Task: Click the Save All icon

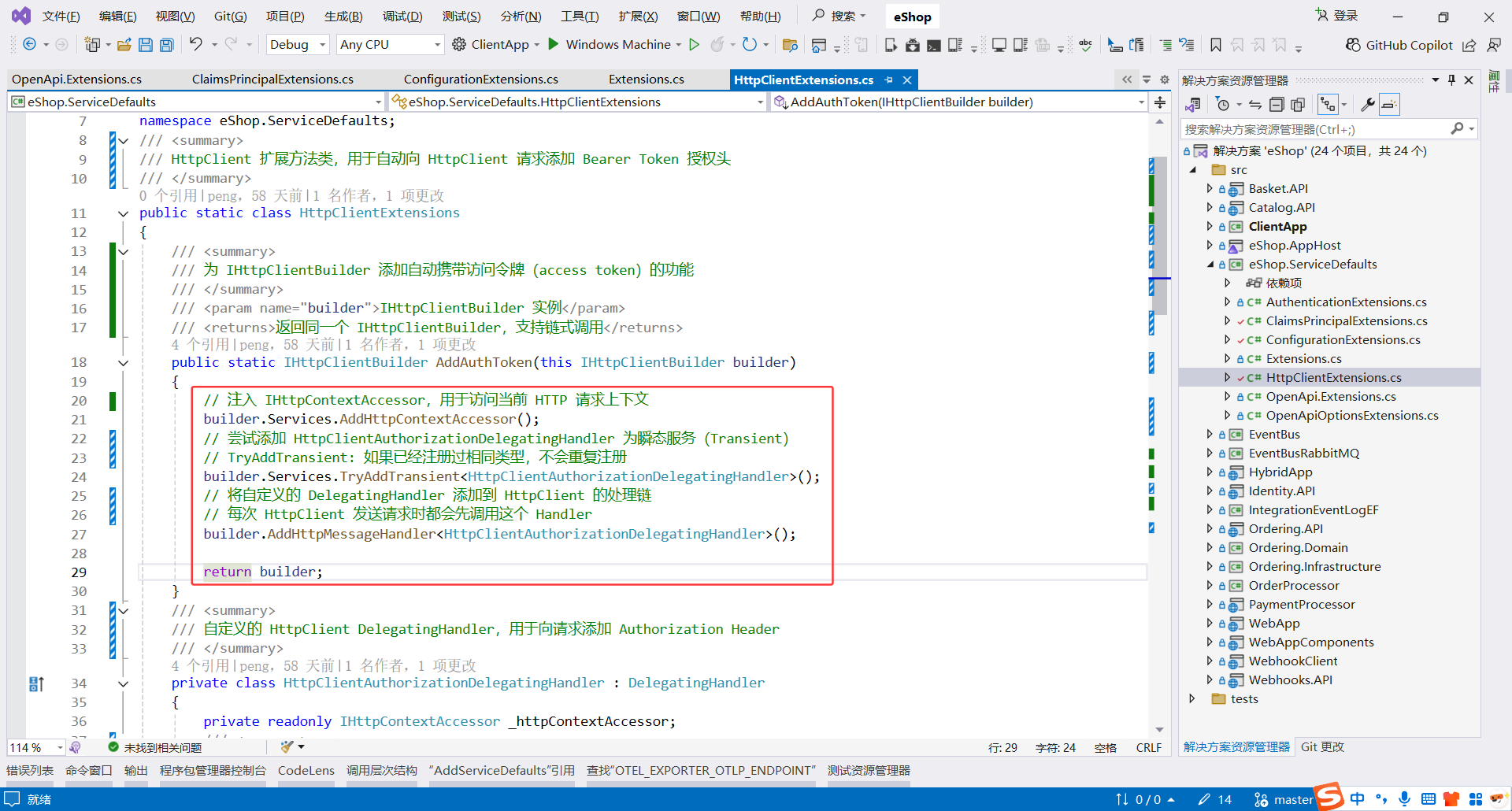Action: 167,45
